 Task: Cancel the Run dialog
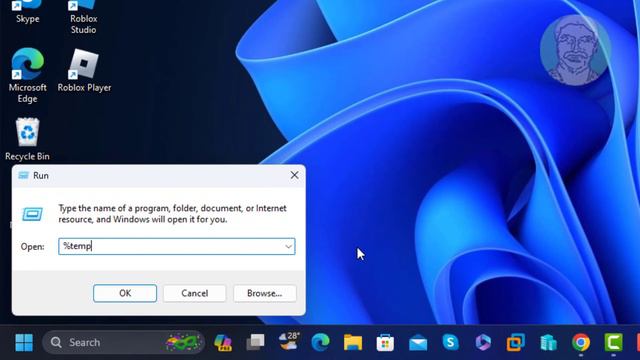tap(195, 293)
